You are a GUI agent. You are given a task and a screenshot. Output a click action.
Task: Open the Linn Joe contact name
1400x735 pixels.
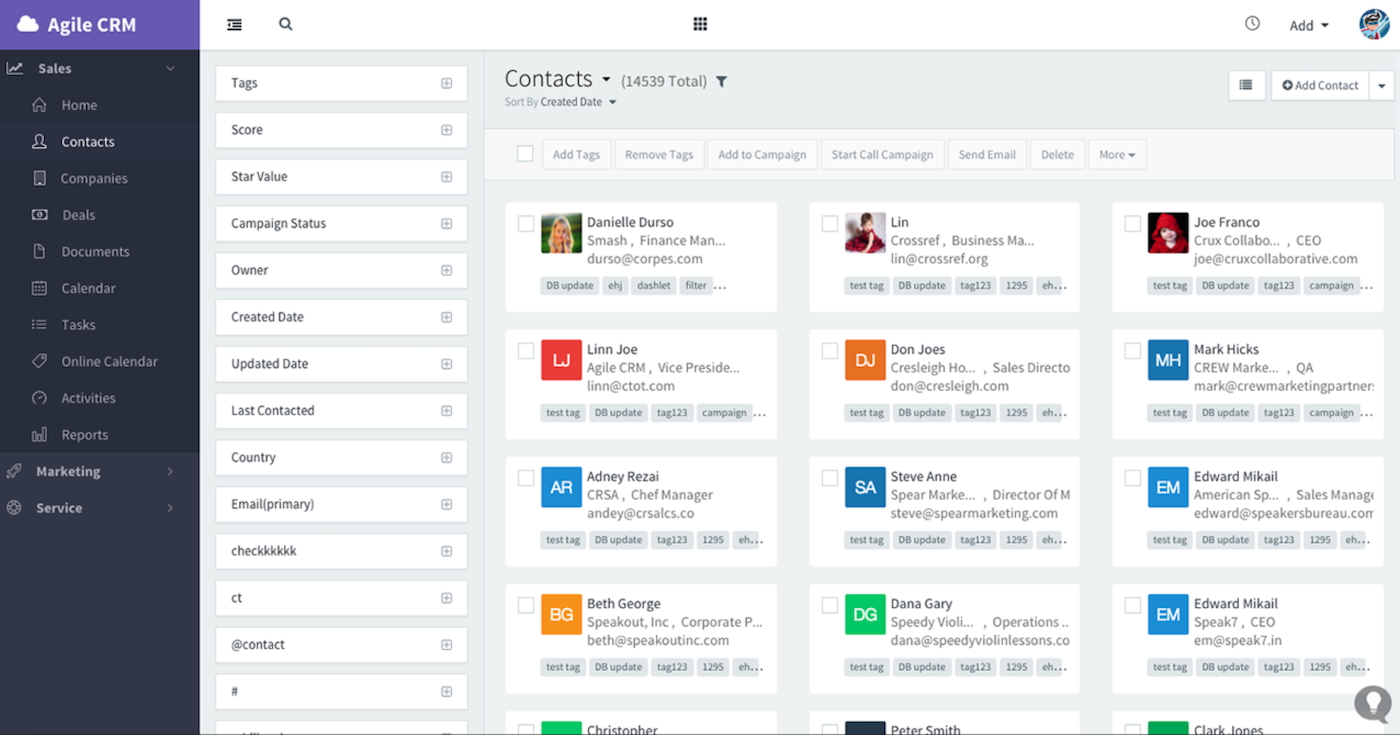[612, 349]
